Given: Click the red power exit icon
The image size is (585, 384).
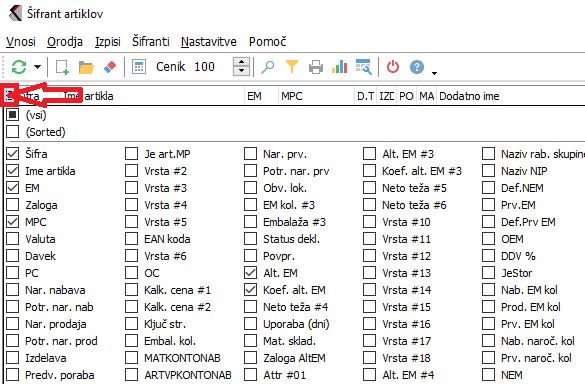Looking at the screenshot, I should coord(393,67).
